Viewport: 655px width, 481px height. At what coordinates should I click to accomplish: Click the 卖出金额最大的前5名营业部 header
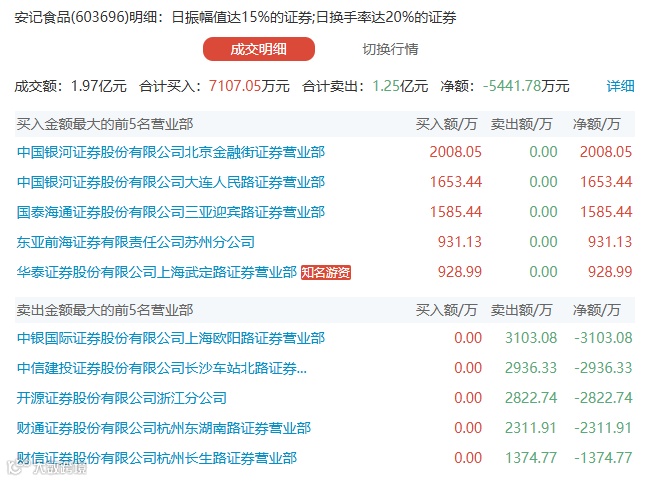point(105,310)
